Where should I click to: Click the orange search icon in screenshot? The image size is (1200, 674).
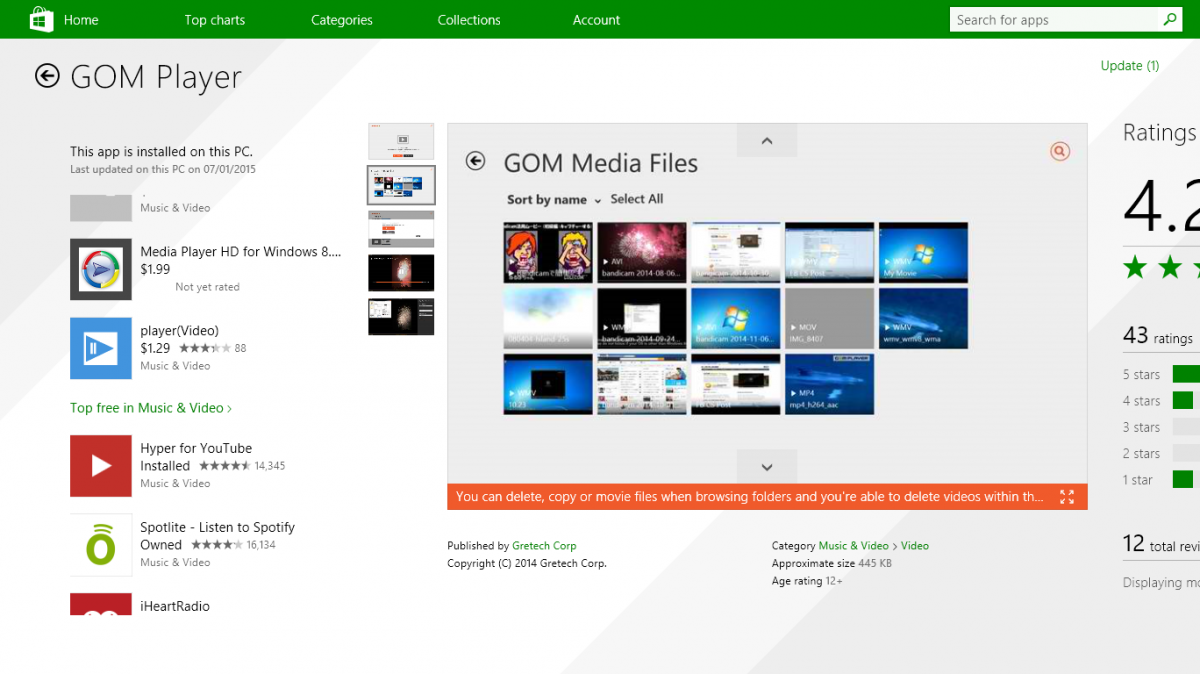1060,151
